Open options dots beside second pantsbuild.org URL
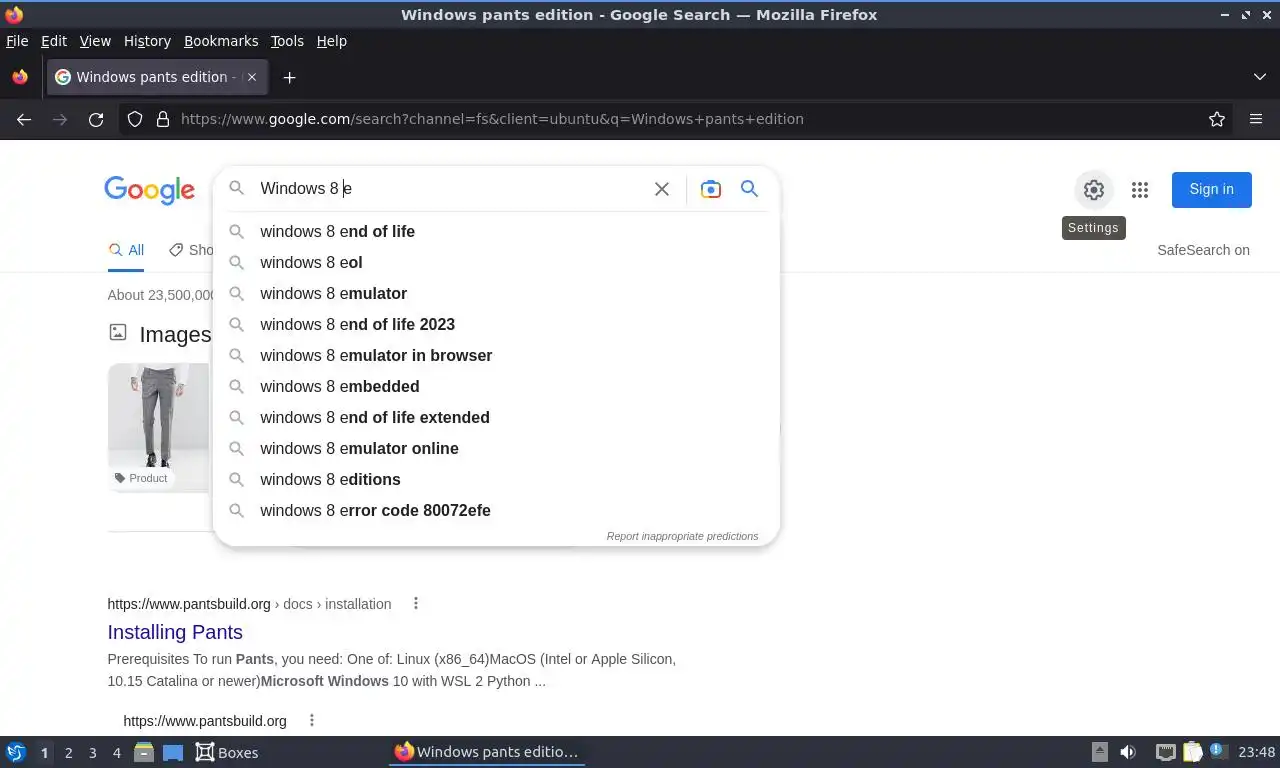1280x768 pixels. pyautogui.click(x=312, y=720)
